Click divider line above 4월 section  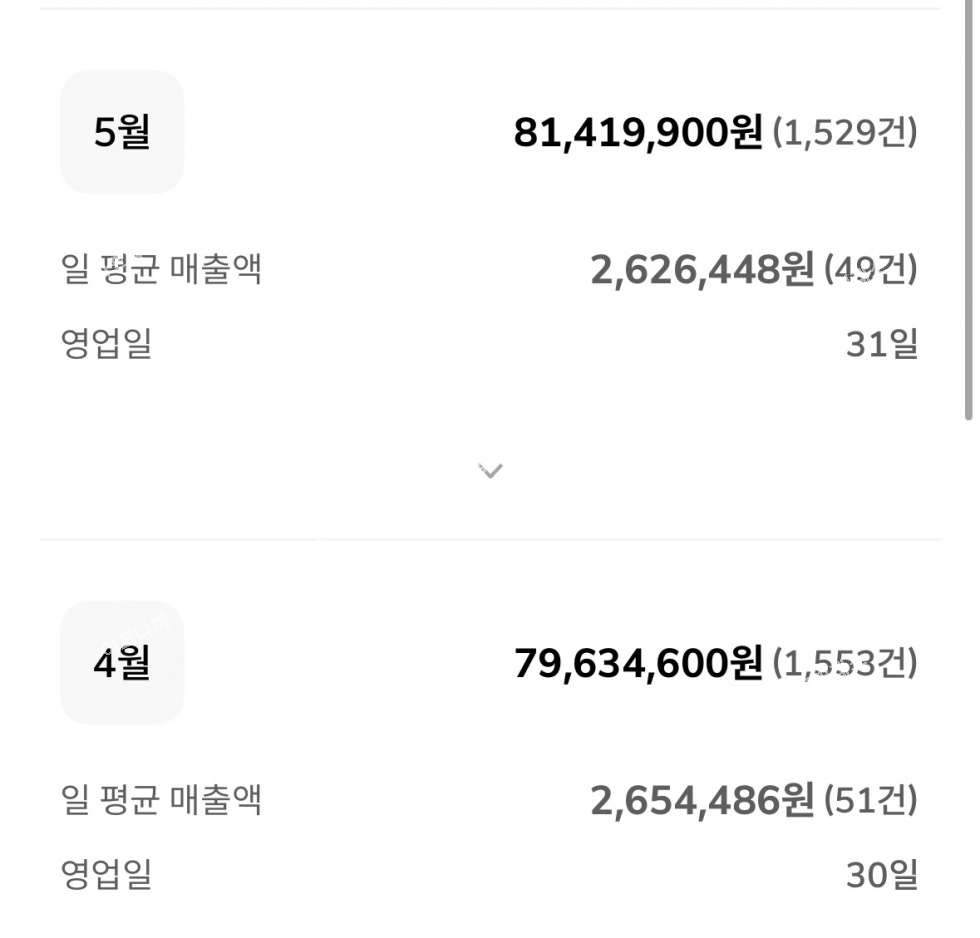click(x=491, y=539)
